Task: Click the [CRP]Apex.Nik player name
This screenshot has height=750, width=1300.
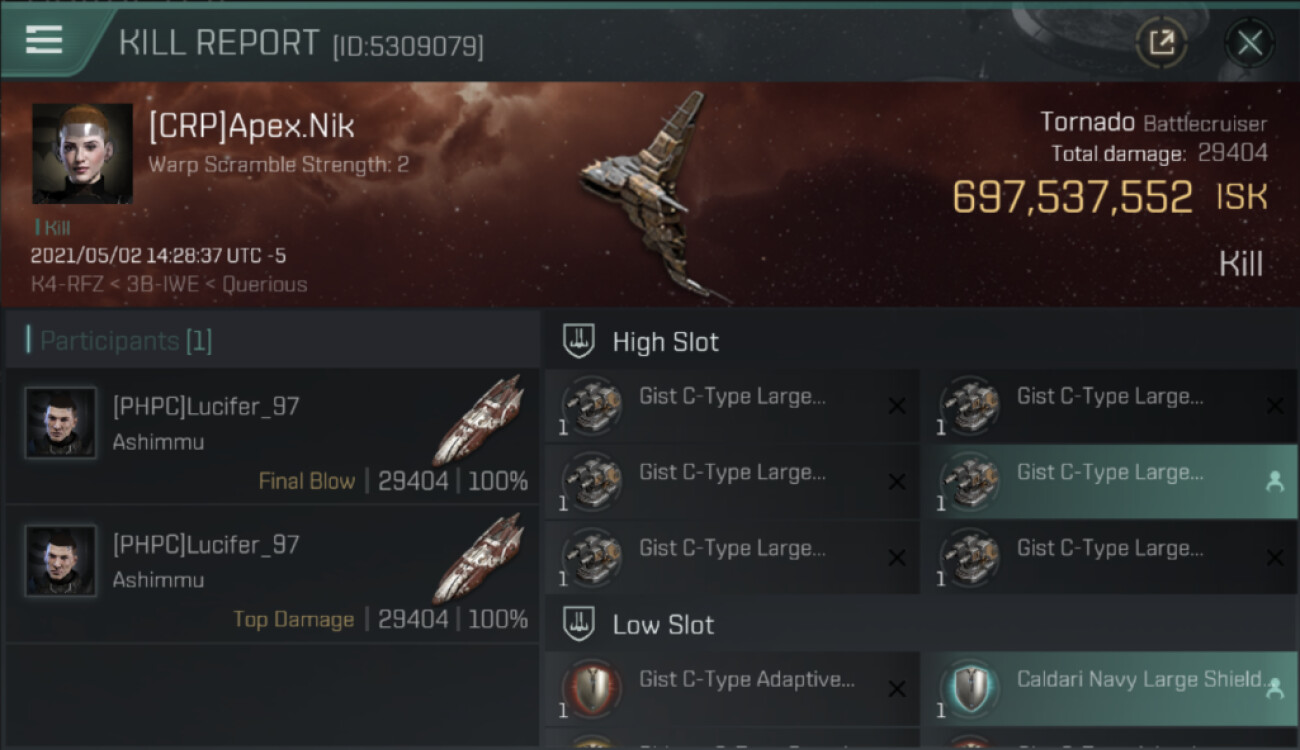Action: 251,126
